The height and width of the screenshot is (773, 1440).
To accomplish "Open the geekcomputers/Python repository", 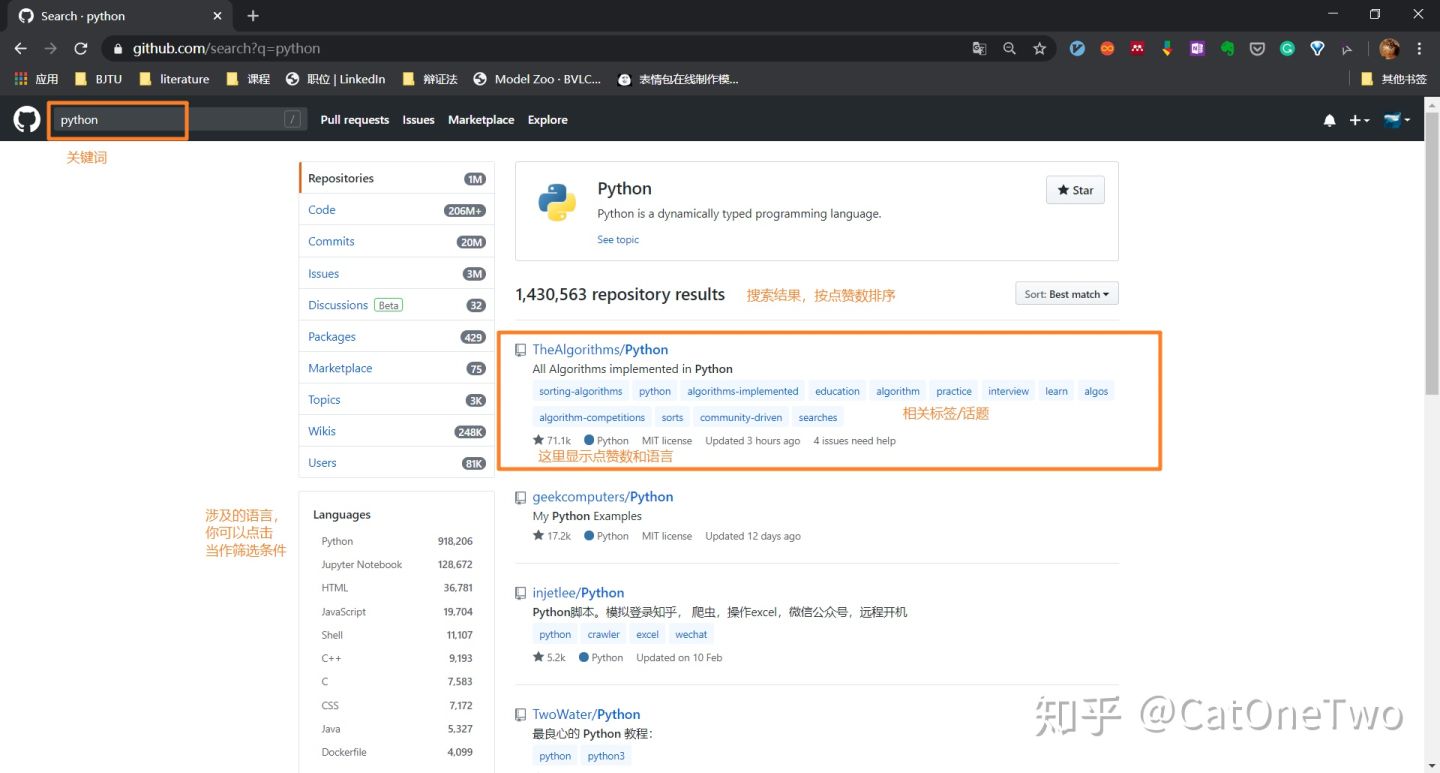I will point(603,497).
